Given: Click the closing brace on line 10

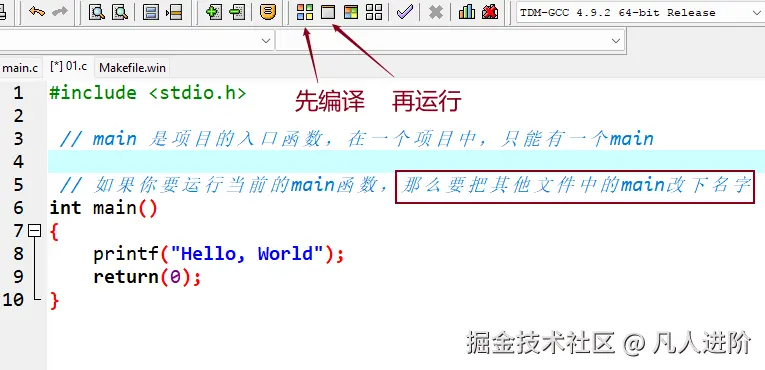Looking at the screenshot, I should coord(54,300).
